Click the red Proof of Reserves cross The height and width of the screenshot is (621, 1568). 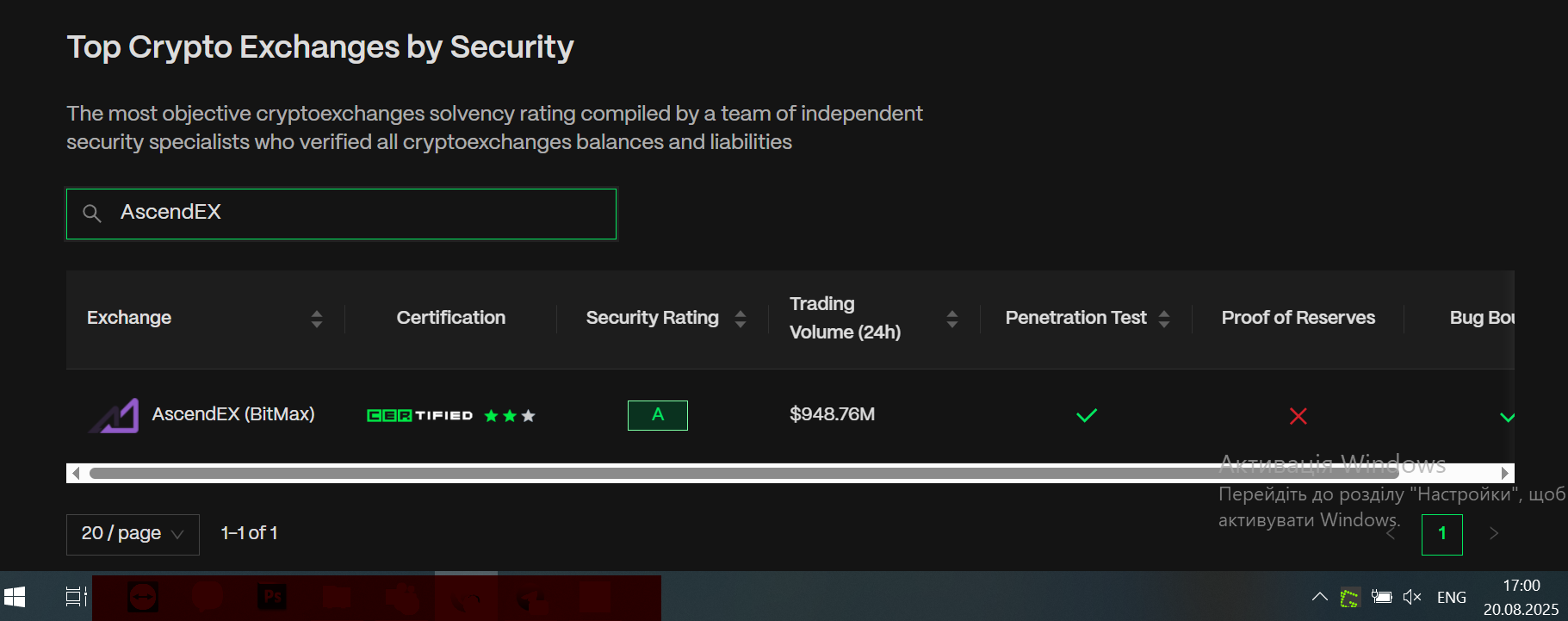[1298, 416]
